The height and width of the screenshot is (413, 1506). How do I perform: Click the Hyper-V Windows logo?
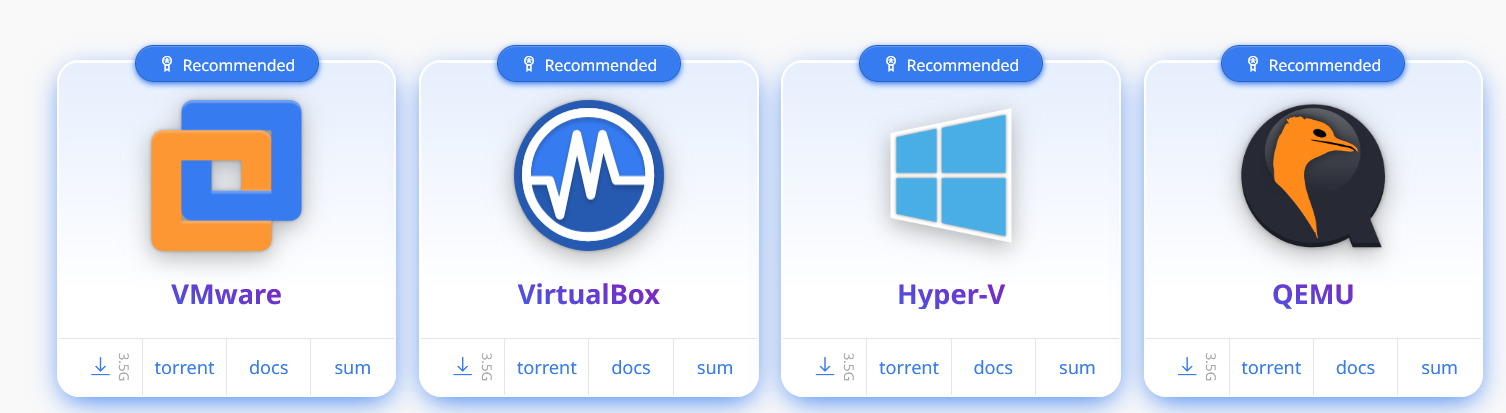(951, 176)
